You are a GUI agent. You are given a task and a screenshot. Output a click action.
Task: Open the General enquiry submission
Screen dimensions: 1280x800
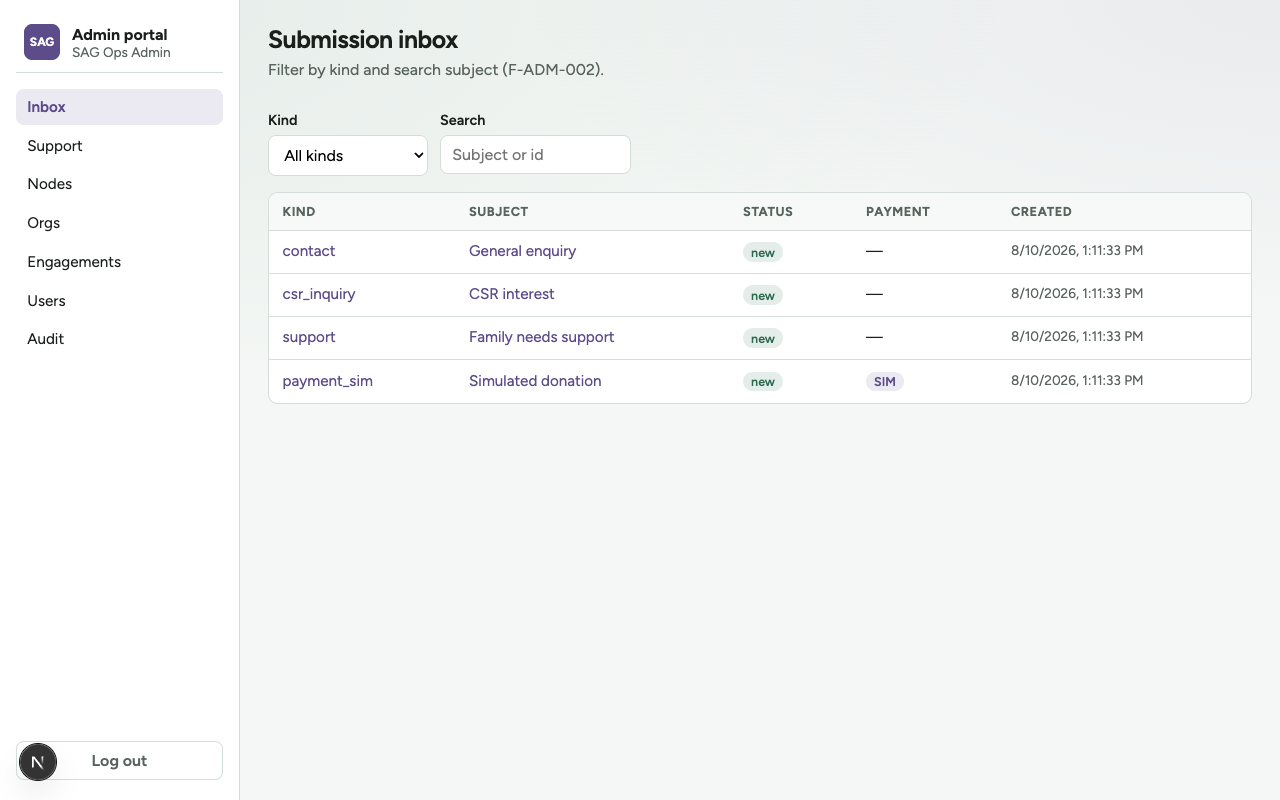click(522, 251)
